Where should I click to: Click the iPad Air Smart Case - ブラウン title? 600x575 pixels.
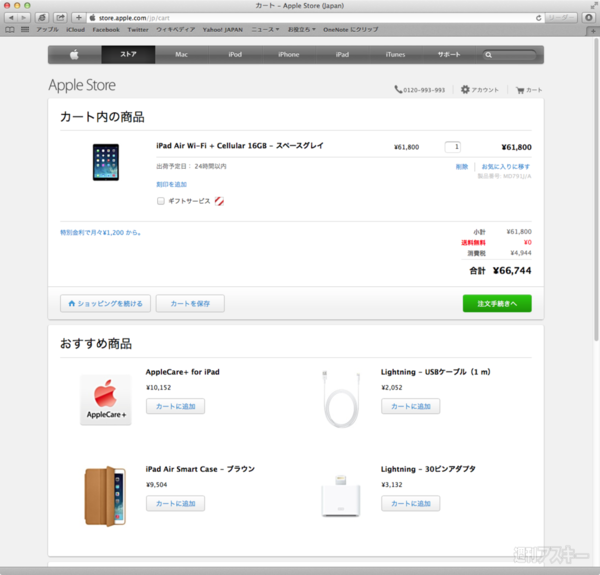pyautogui.click(x=200, y=469)
